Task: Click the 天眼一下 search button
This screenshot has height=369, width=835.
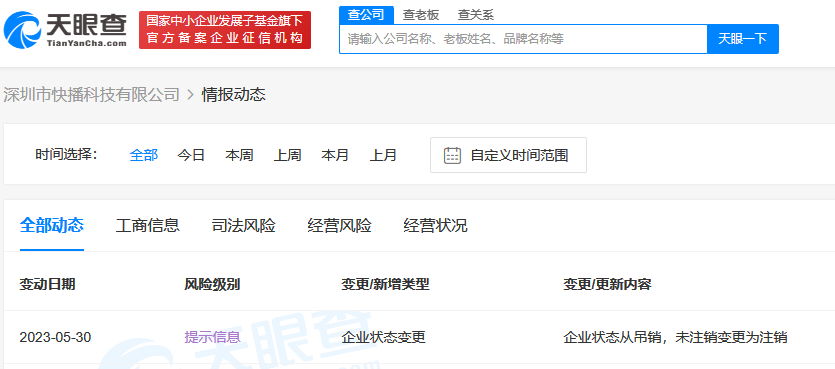Action: pyautogui.click(x=742, y=39)
